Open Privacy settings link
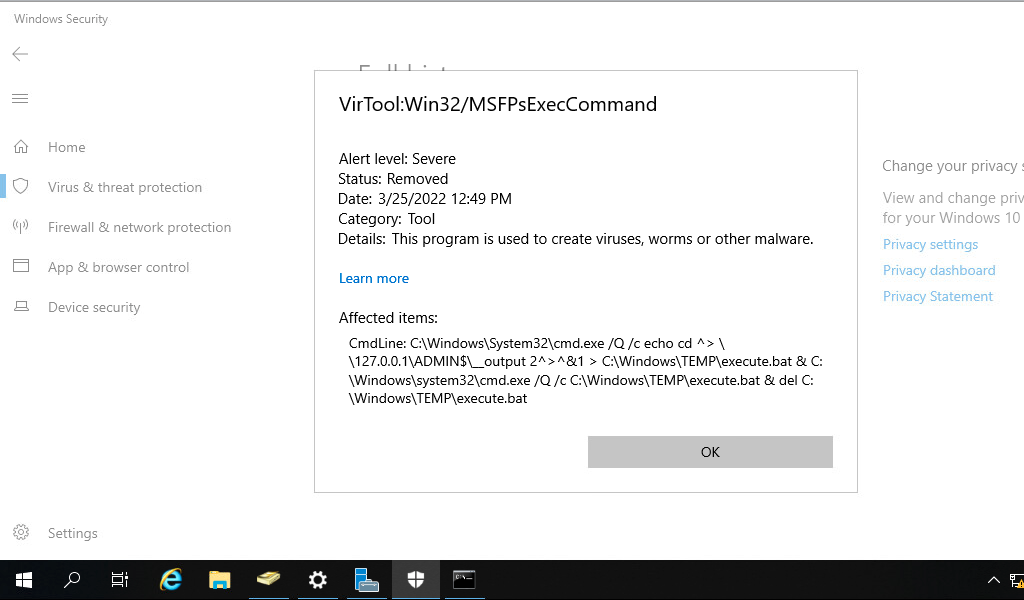Viewport: 1024px width, 600px height. [930, 244]
